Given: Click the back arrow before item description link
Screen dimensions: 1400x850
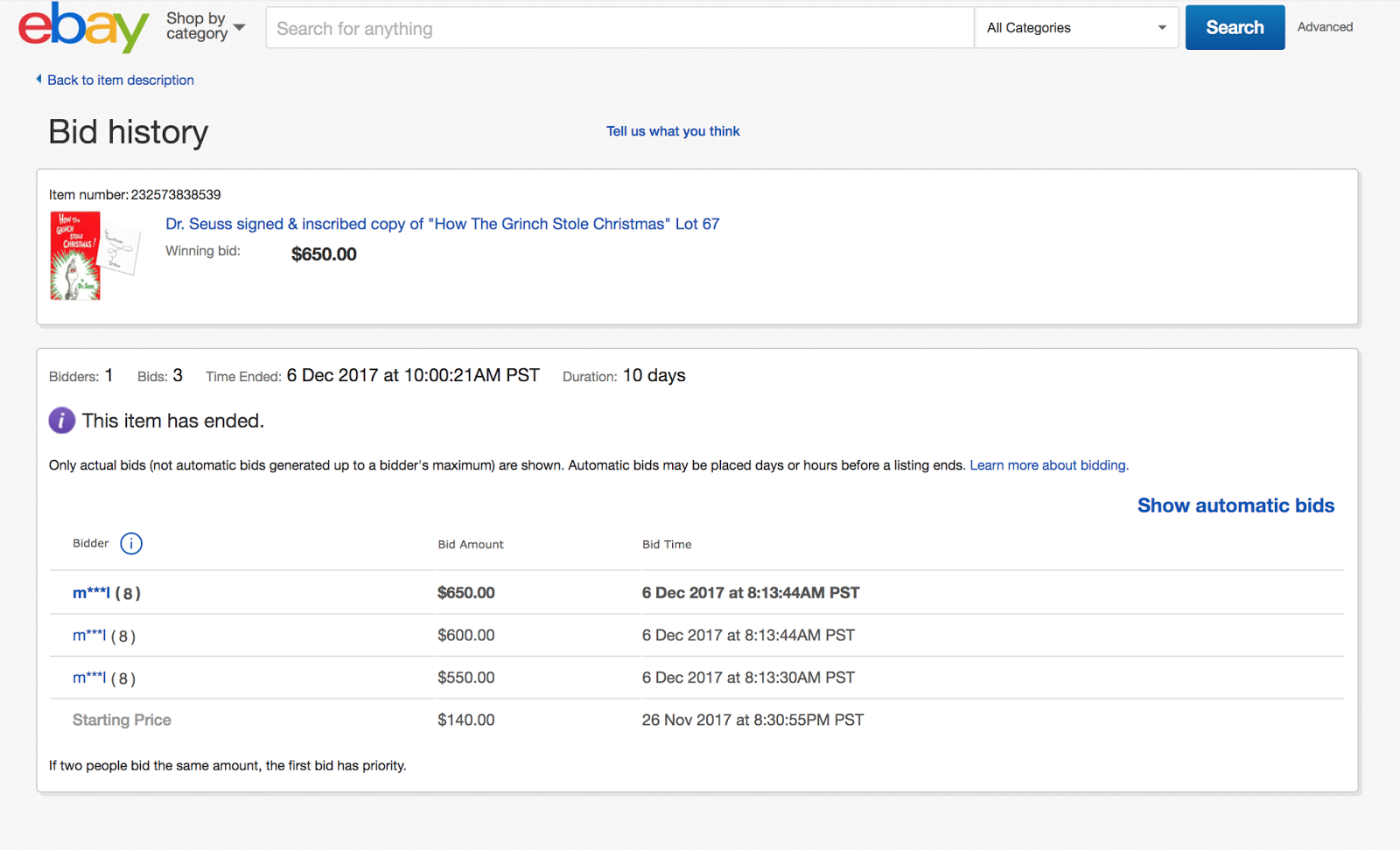Looking at the screenshot, I should click(38, 79).
